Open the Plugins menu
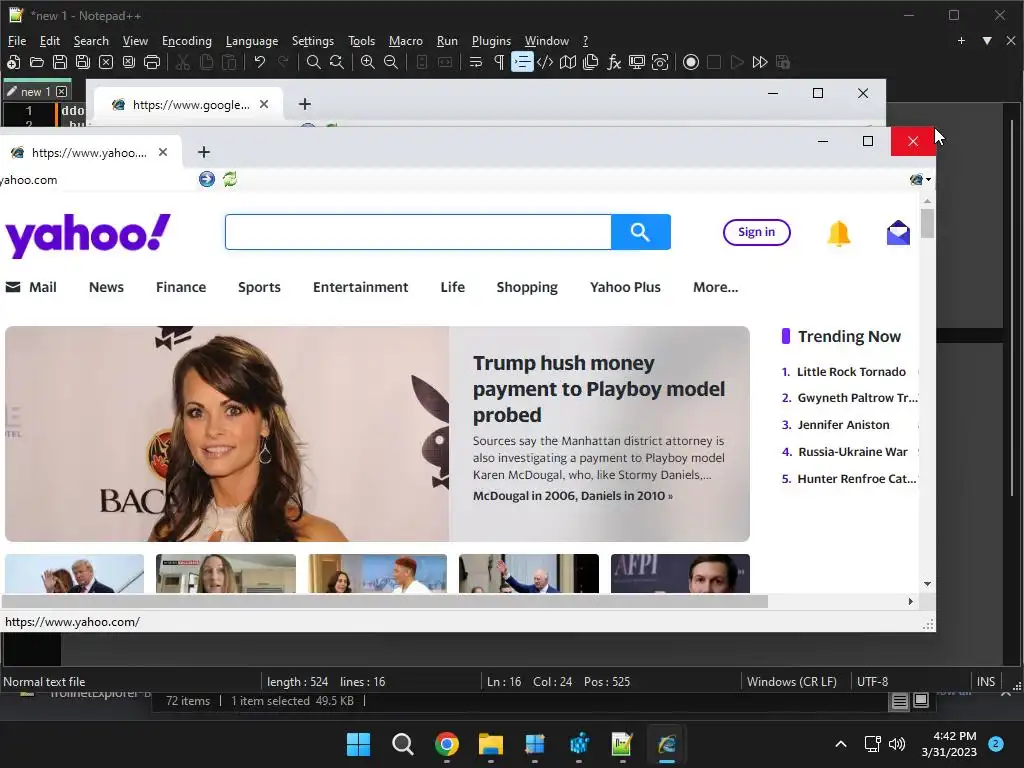This screenshot has height=768, width=1024. point(491,40)
